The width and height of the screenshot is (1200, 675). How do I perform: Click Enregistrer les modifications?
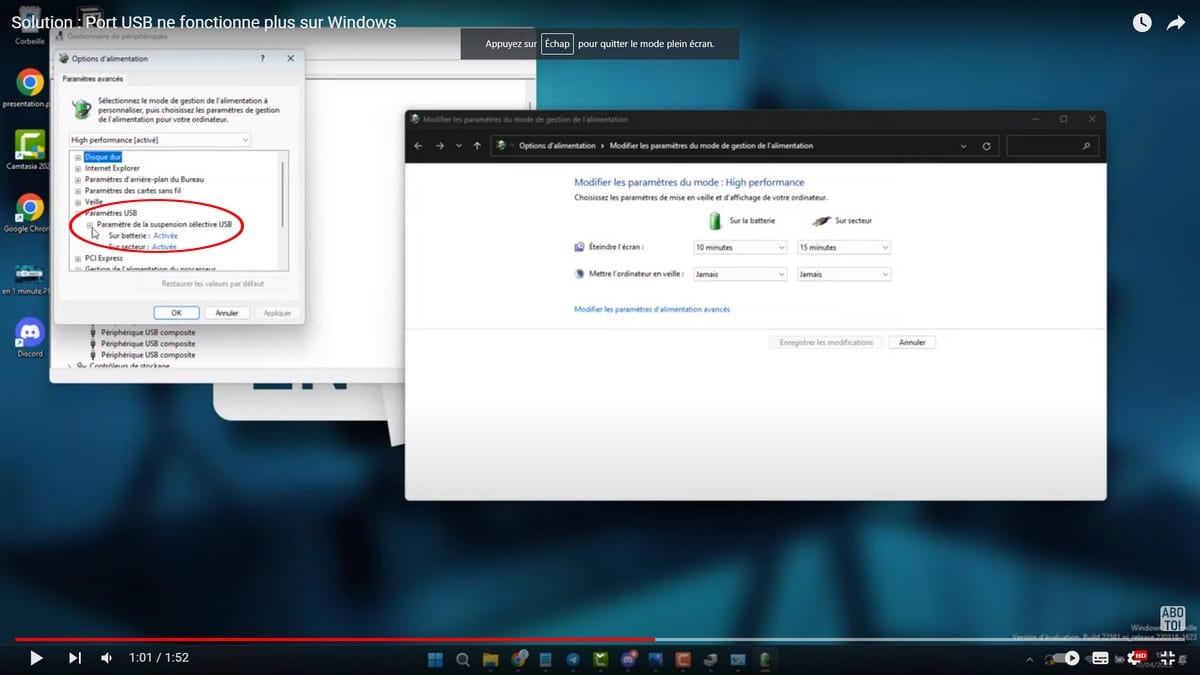pyautogui.click(x=827, y=342)
